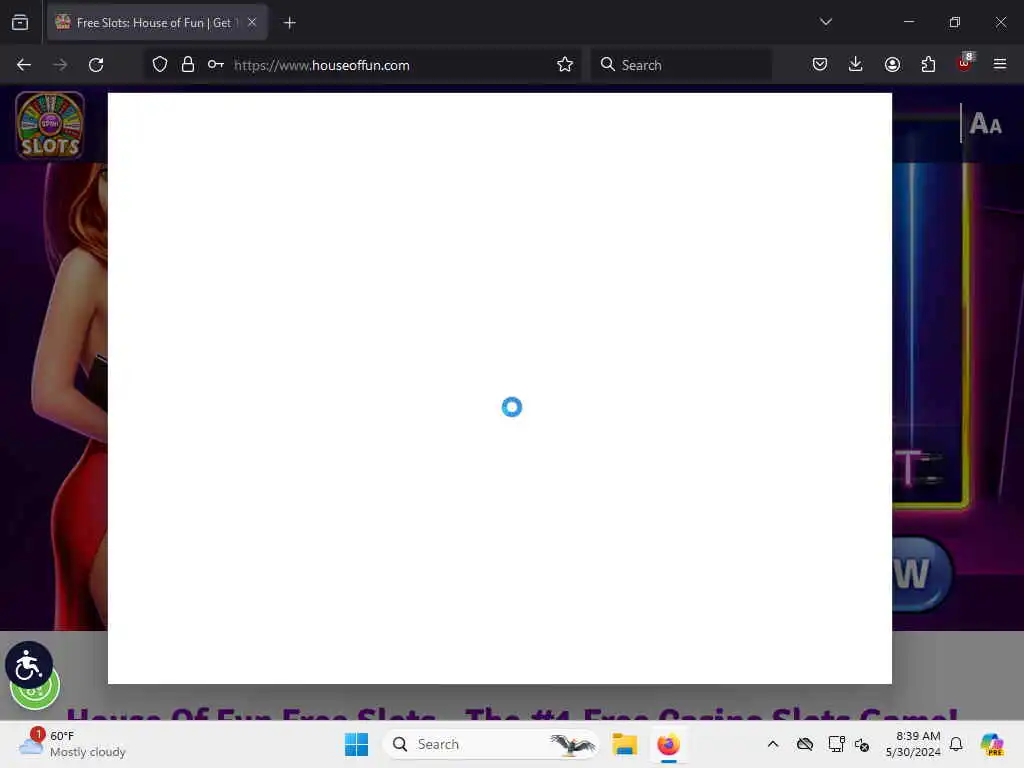Click the blue Play Now button edge

coord(920,574)
